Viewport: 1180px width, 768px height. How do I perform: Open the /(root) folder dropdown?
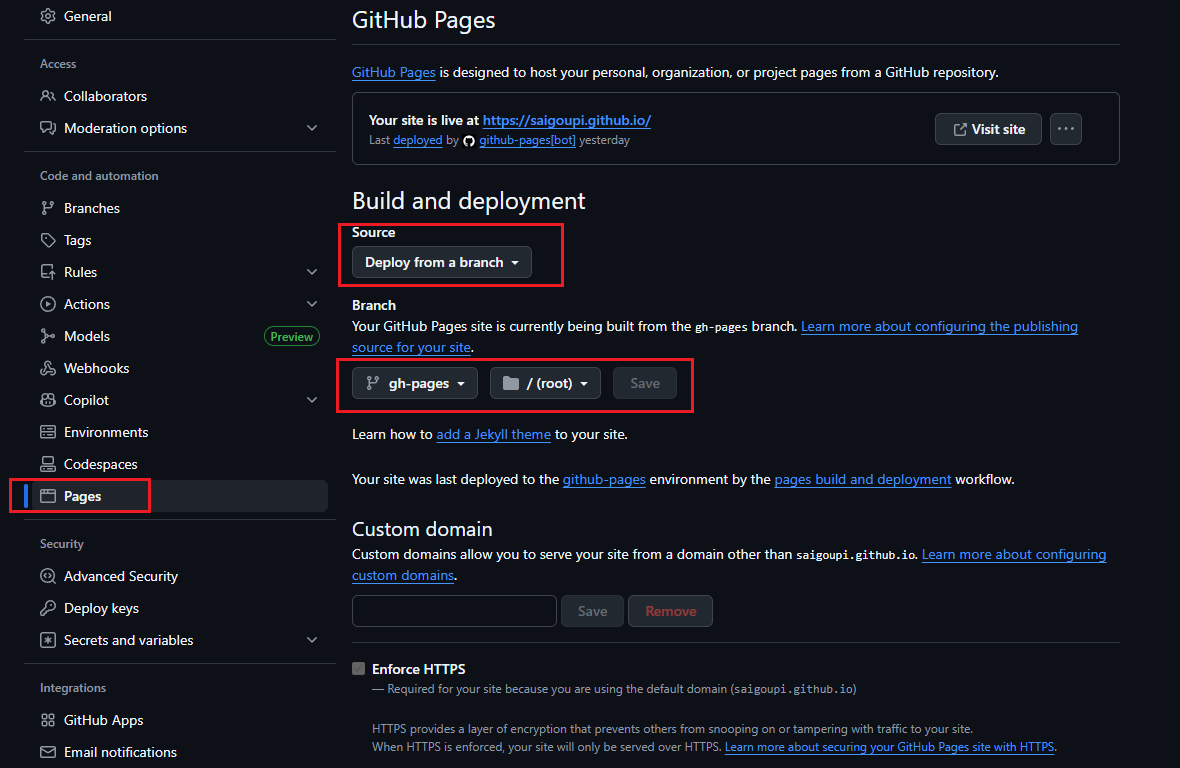tap(545, 382)
